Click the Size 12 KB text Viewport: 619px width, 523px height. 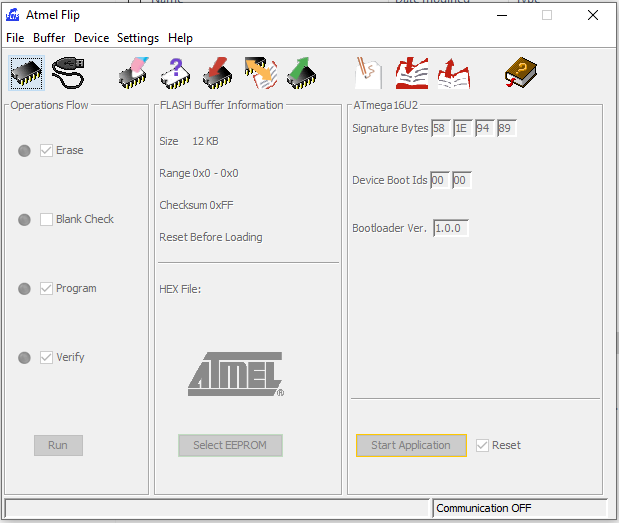click(x=189, y=141)
